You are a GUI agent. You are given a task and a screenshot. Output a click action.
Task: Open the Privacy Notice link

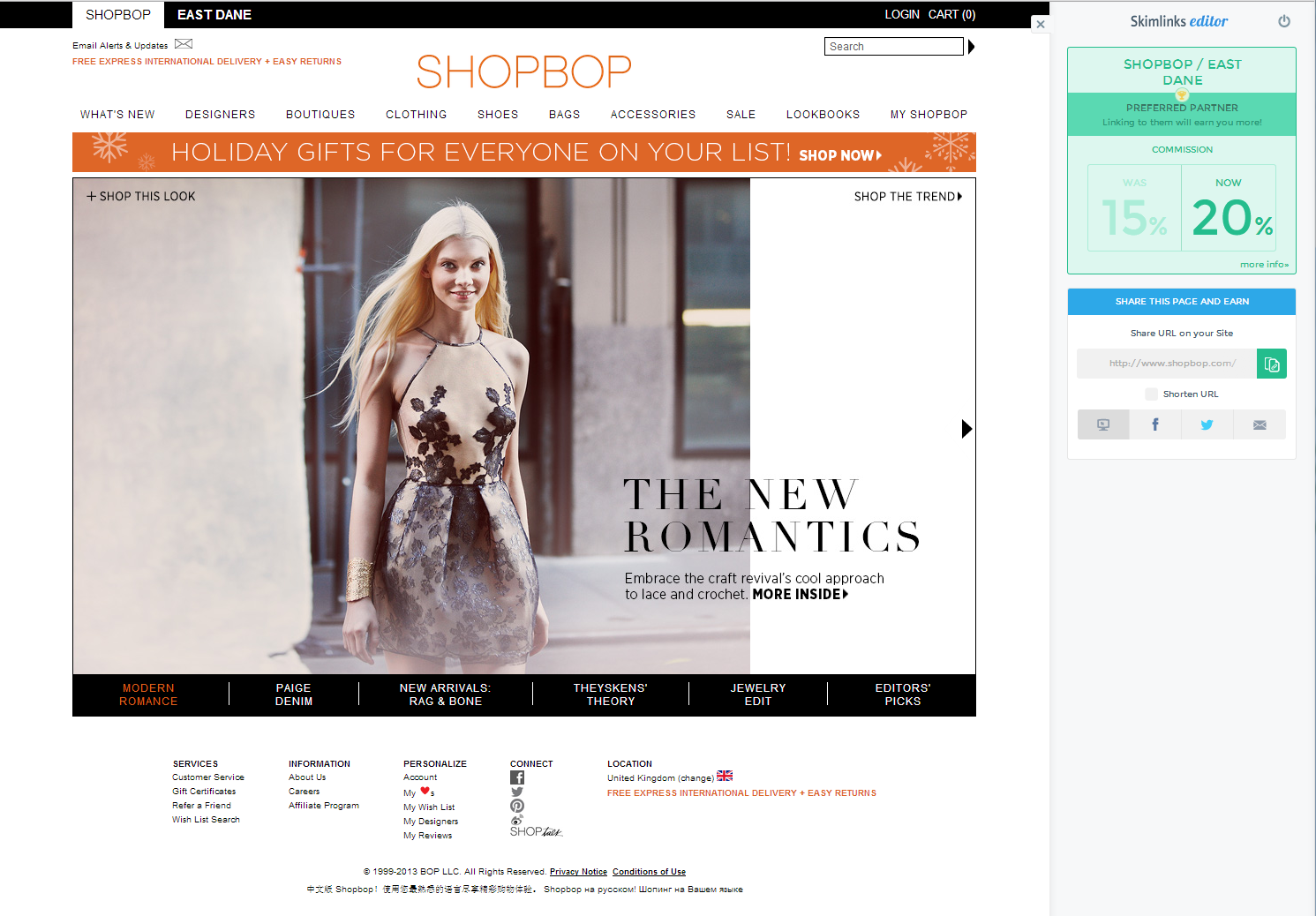tap(578, 872)
